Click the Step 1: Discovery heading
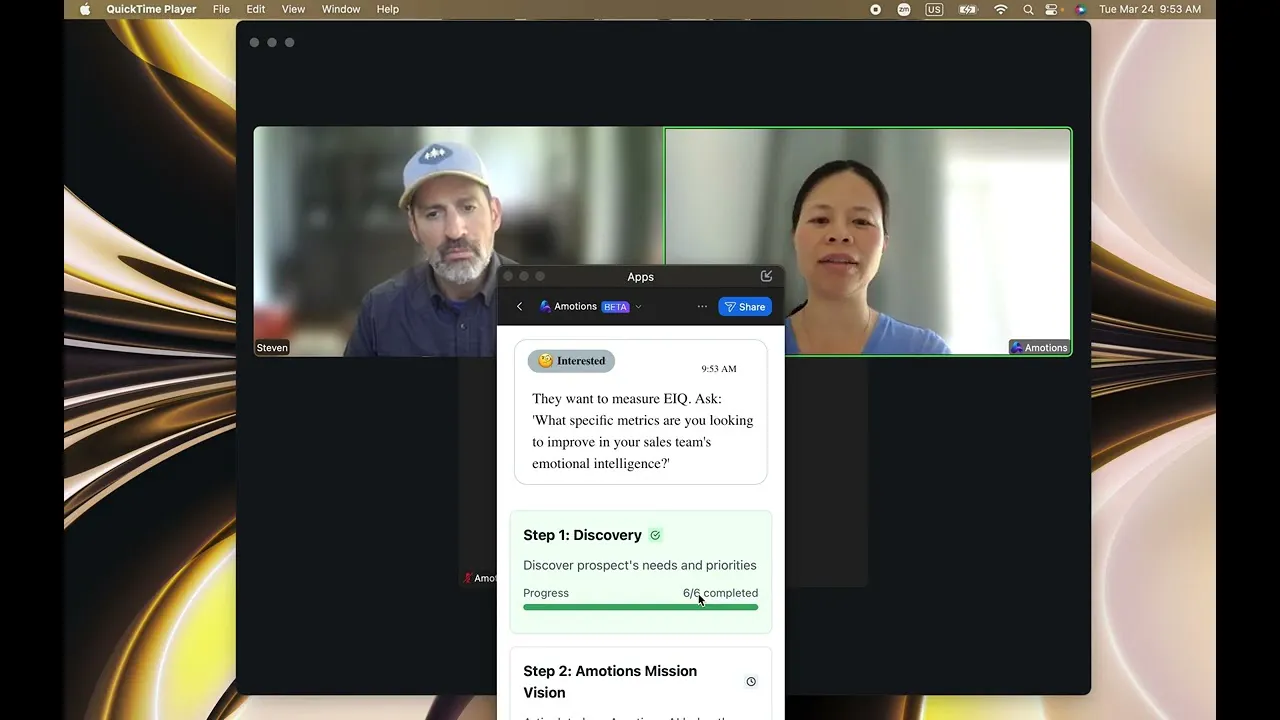 click(582, 535)
